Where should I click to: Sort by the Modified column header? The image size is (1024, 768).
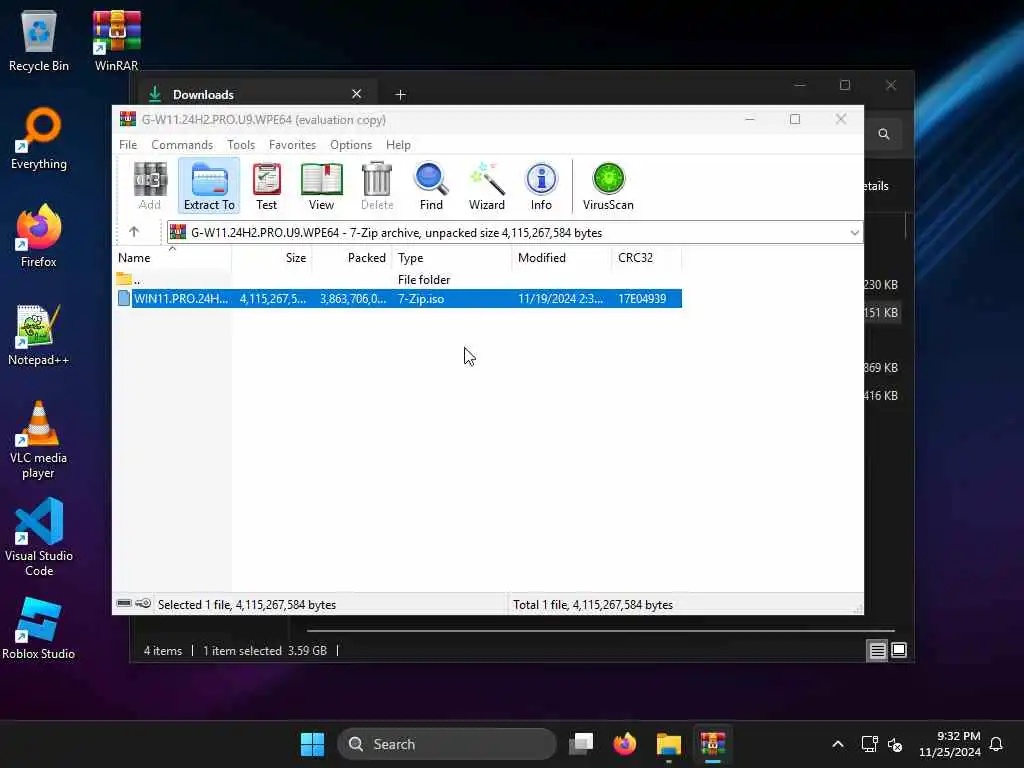[562, 258]
